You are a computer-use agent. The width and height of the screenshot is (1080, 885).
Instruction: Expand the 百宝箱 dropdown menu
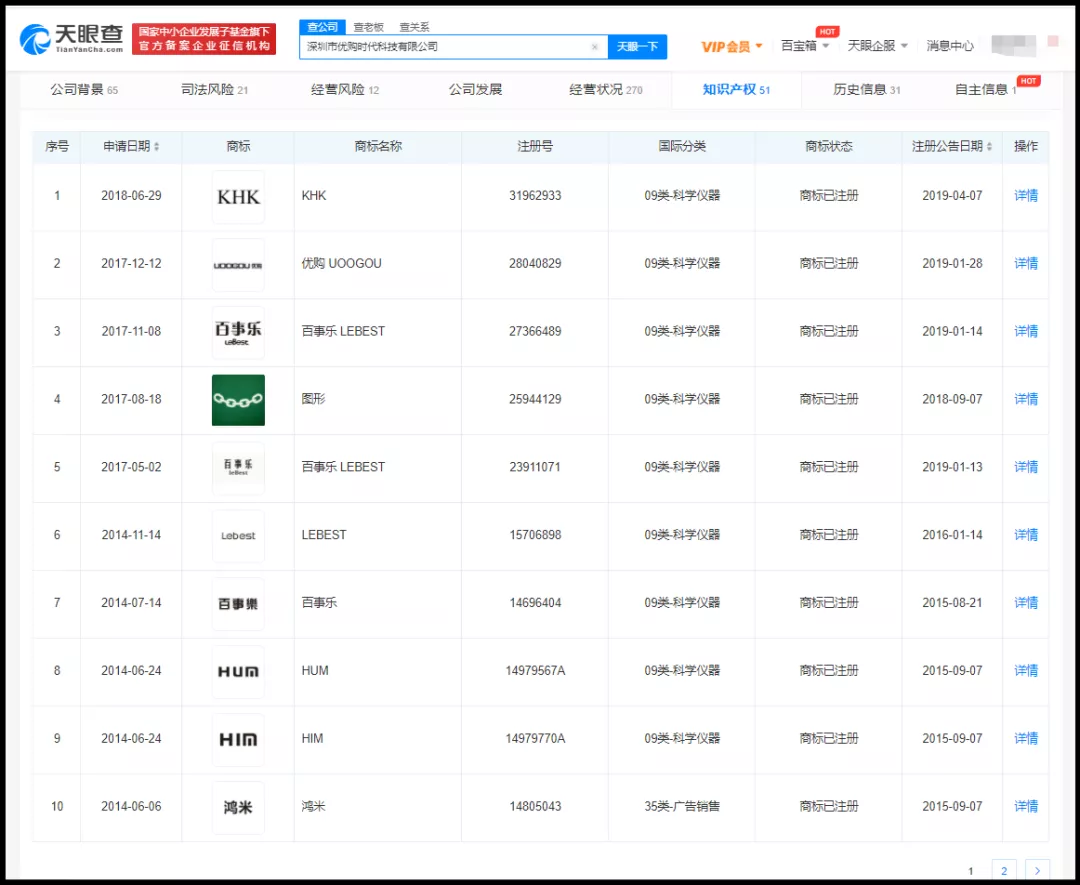(804, 46)
